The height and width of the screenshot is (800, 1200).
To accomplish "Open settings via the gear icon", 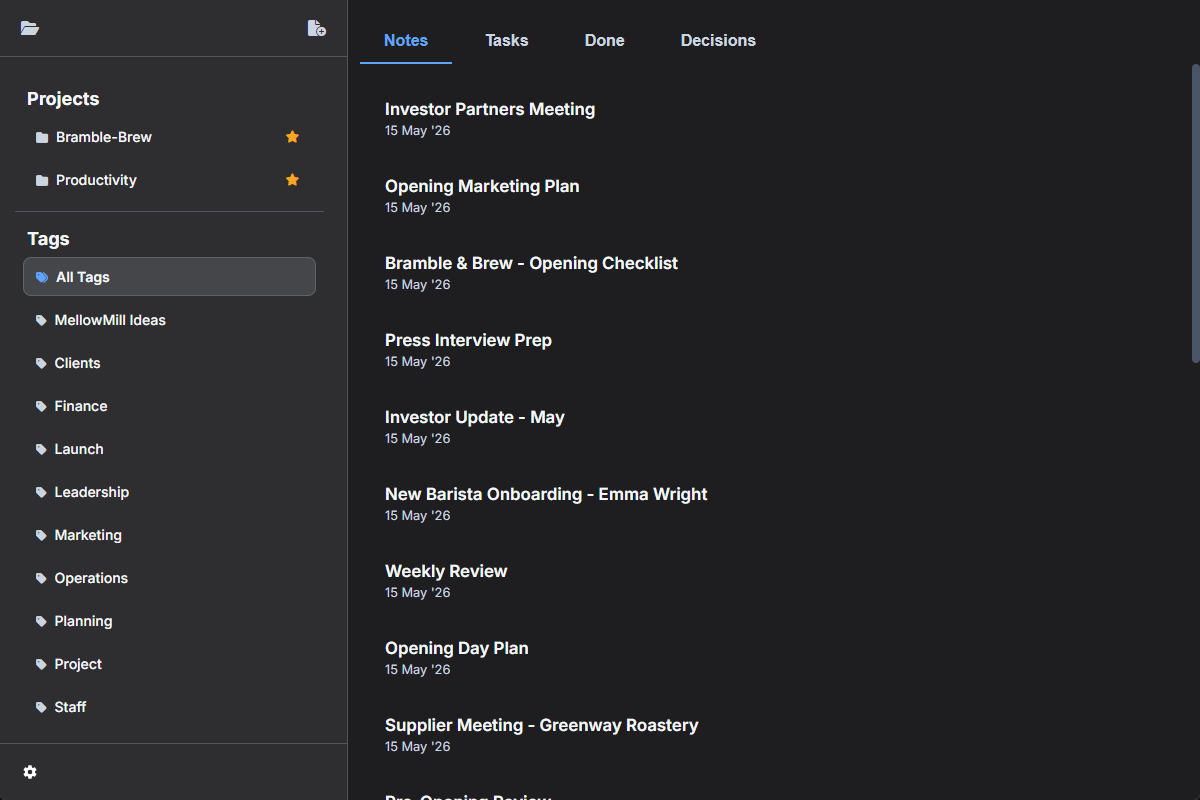I will [x=30, y=772].
